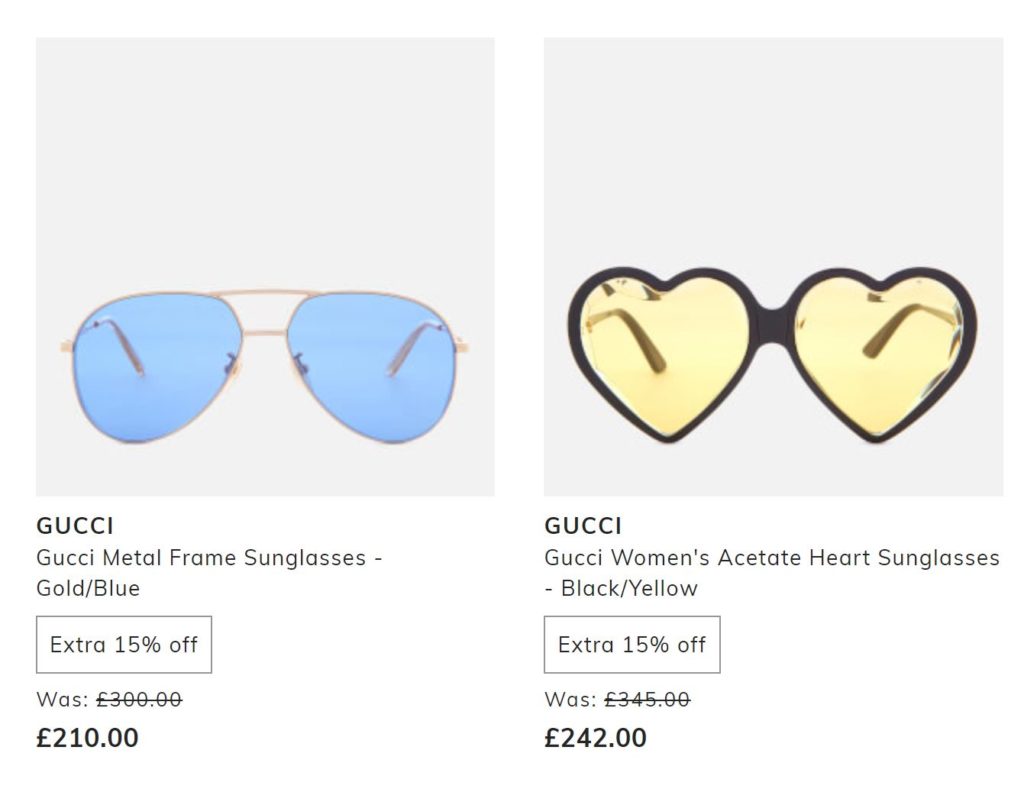
Task: Click the Gold/Blue colour text
Action: (x=88, y=588)
